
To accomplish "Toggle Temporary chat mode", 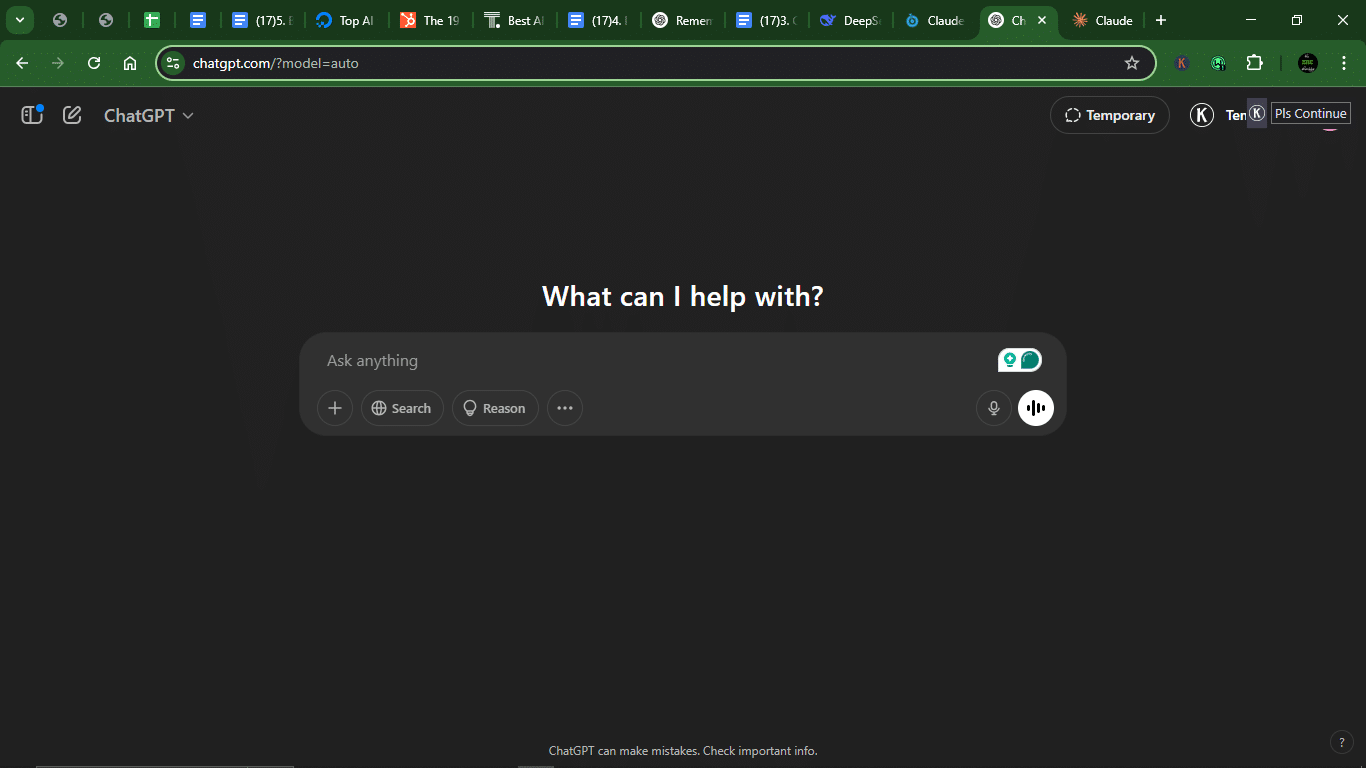I will pyautogui.click(x=1109, y=115).
